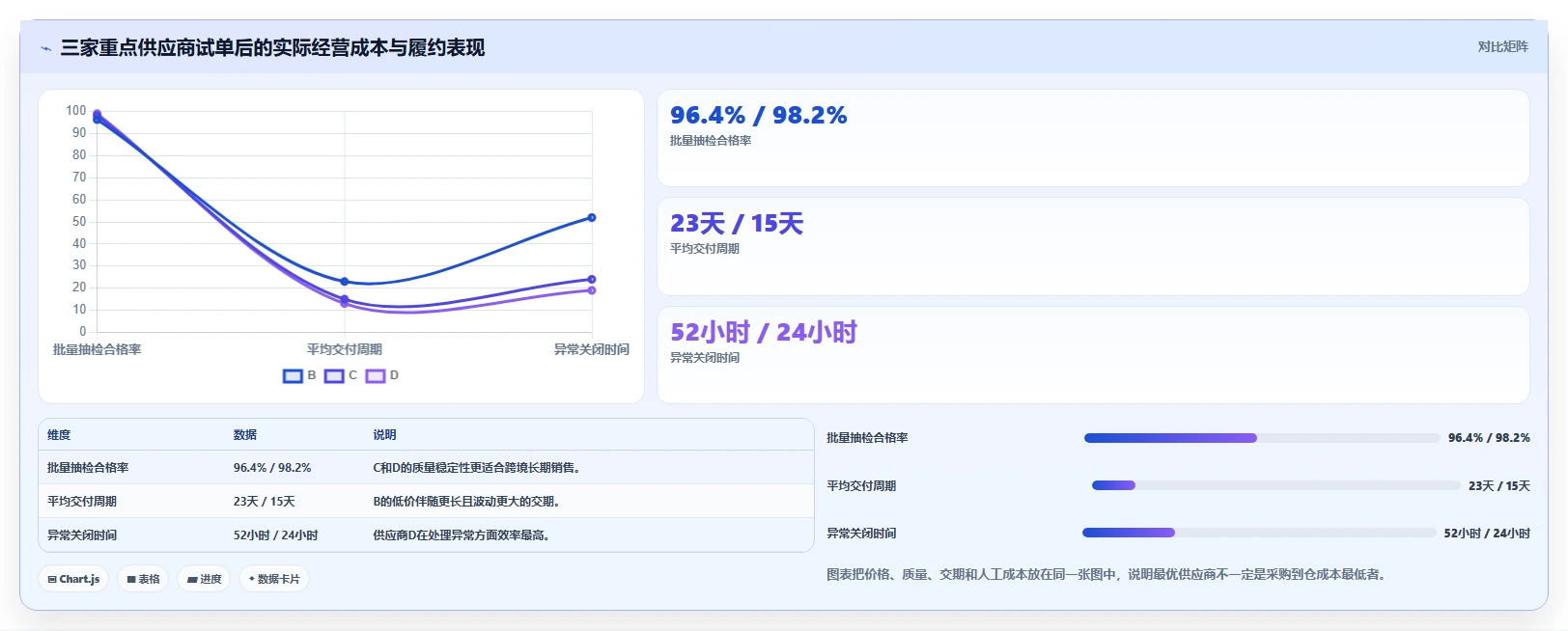Click the note starting C和D的质量稳定性
The image size is (1568, 631).
click(476, 468)
